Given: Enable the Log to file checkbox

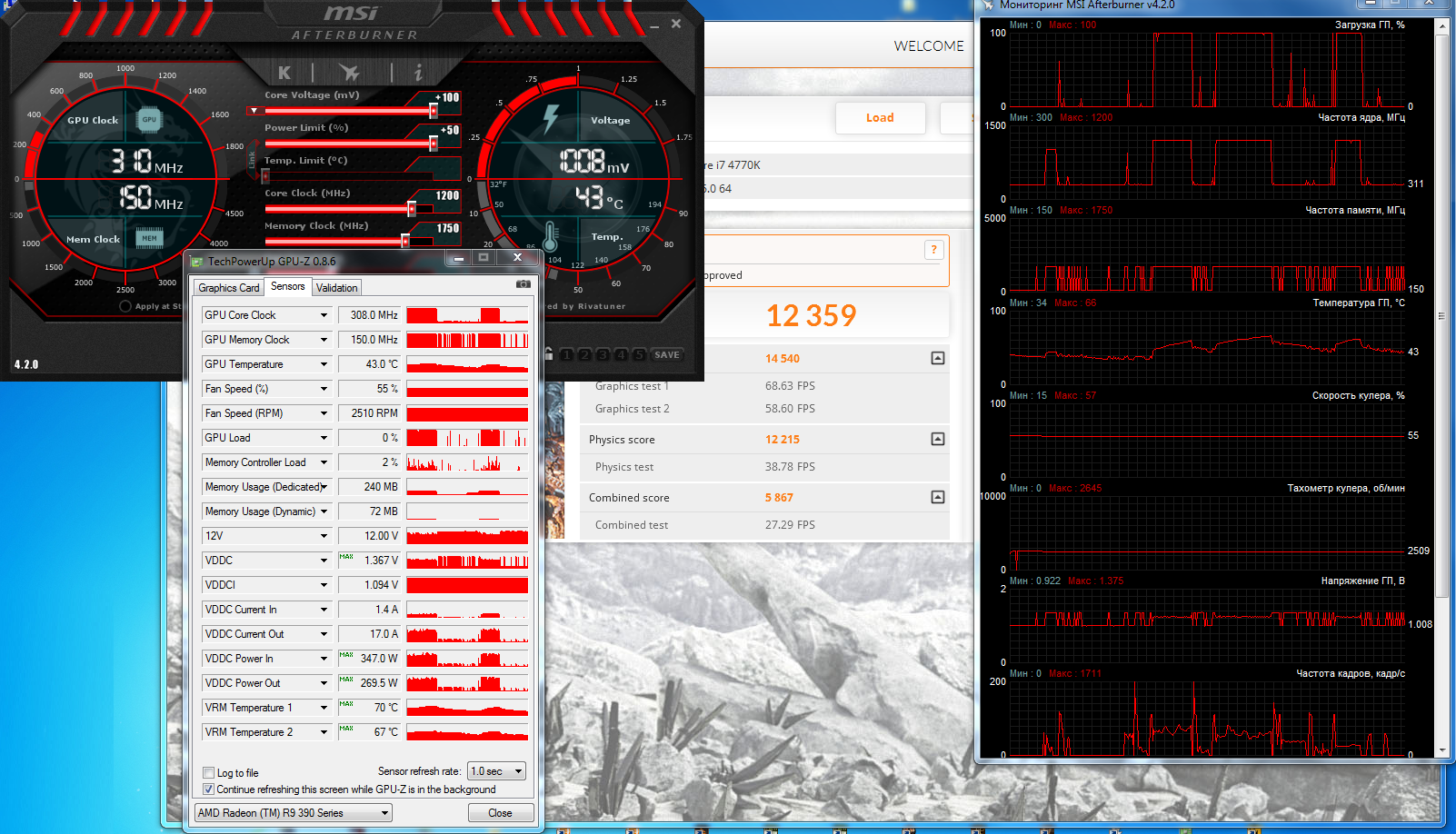Looking at the screenshot, I should pyautogui.click(x=209, y=773).
